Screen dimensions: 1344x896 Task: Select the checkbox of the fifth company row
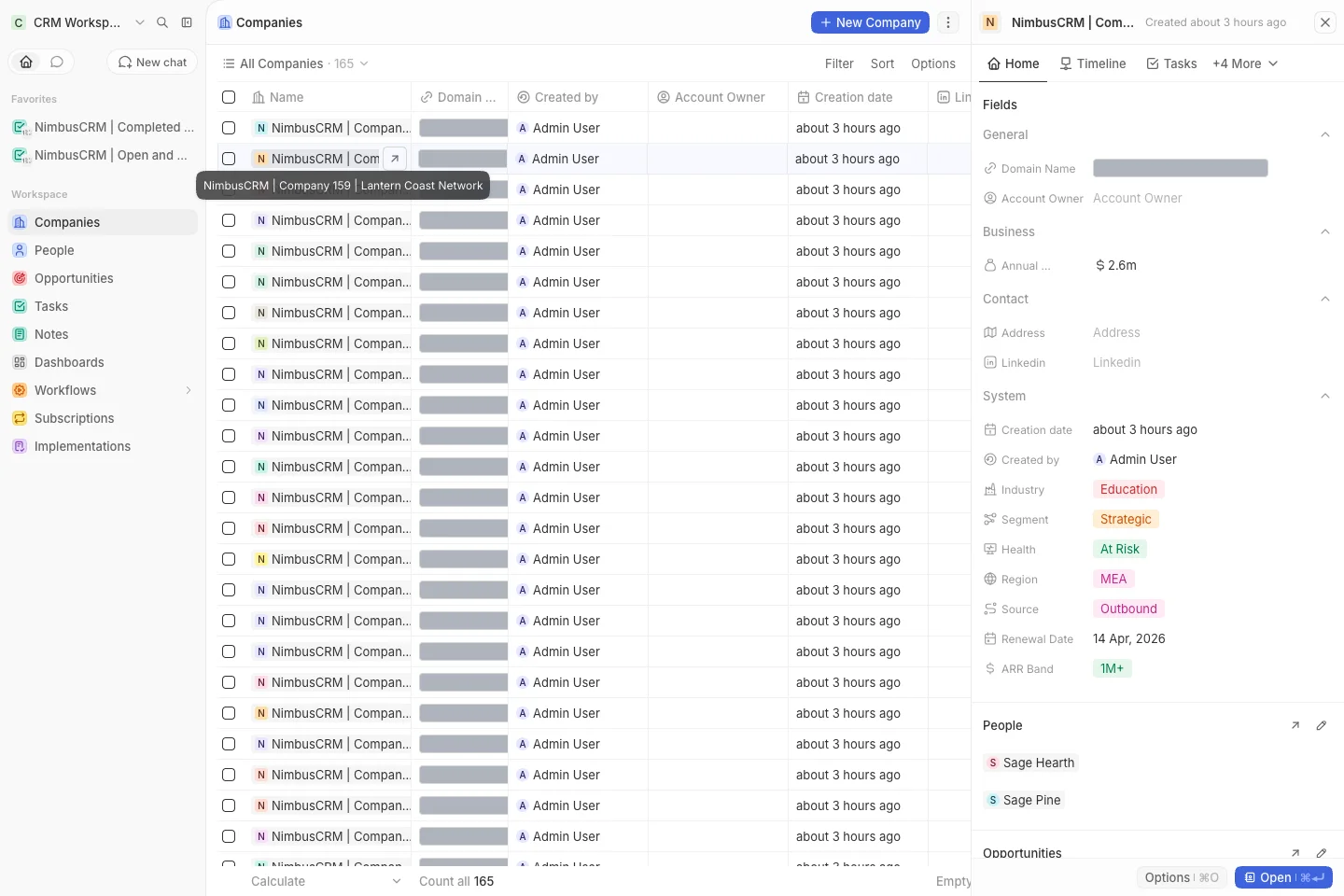pyautogui.click(x=229, y=251)
